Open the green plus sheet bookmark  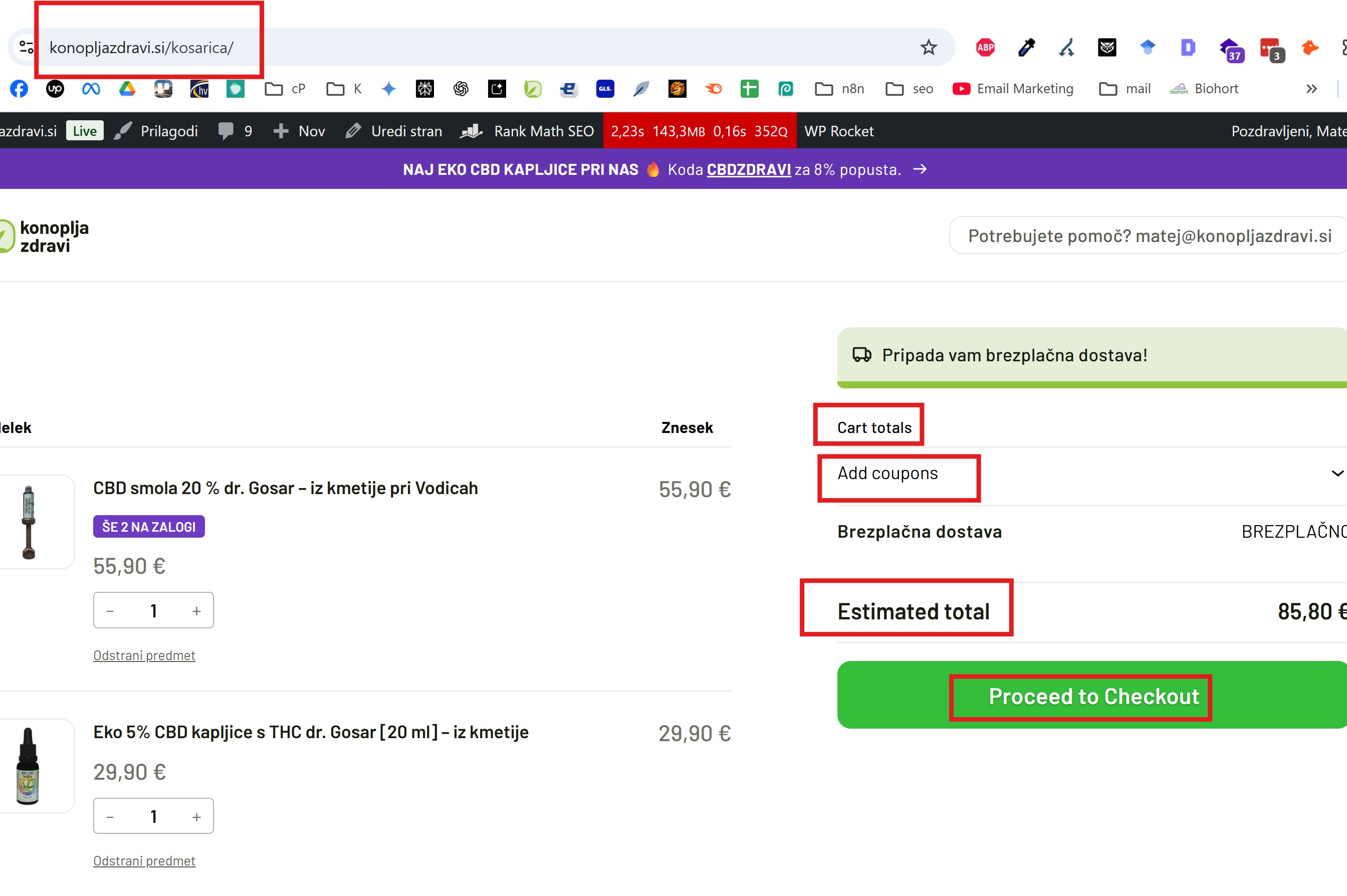(749, 89)
